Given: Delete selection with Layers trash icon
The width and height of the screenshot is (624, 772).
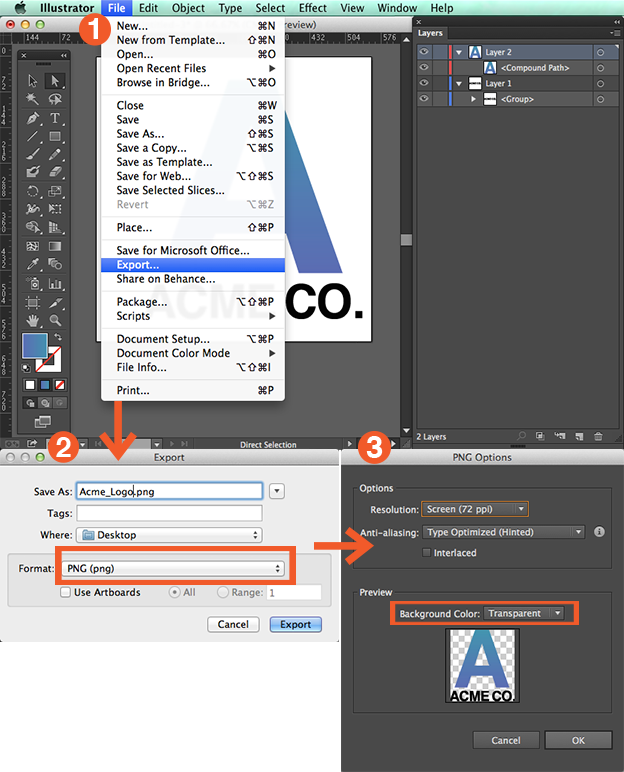Looking at the screenshot, I should 598,436.
